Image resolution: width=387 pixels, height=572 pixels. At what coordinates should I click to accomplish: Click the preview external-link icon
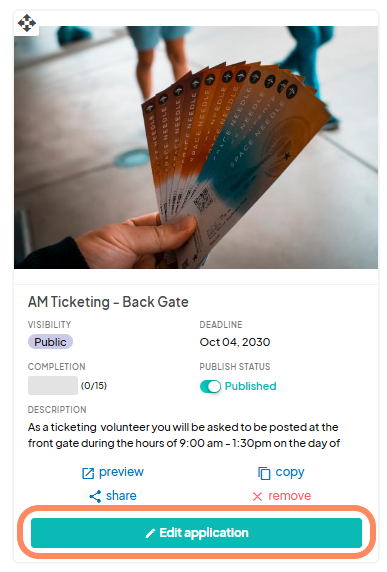coord(88,473)
